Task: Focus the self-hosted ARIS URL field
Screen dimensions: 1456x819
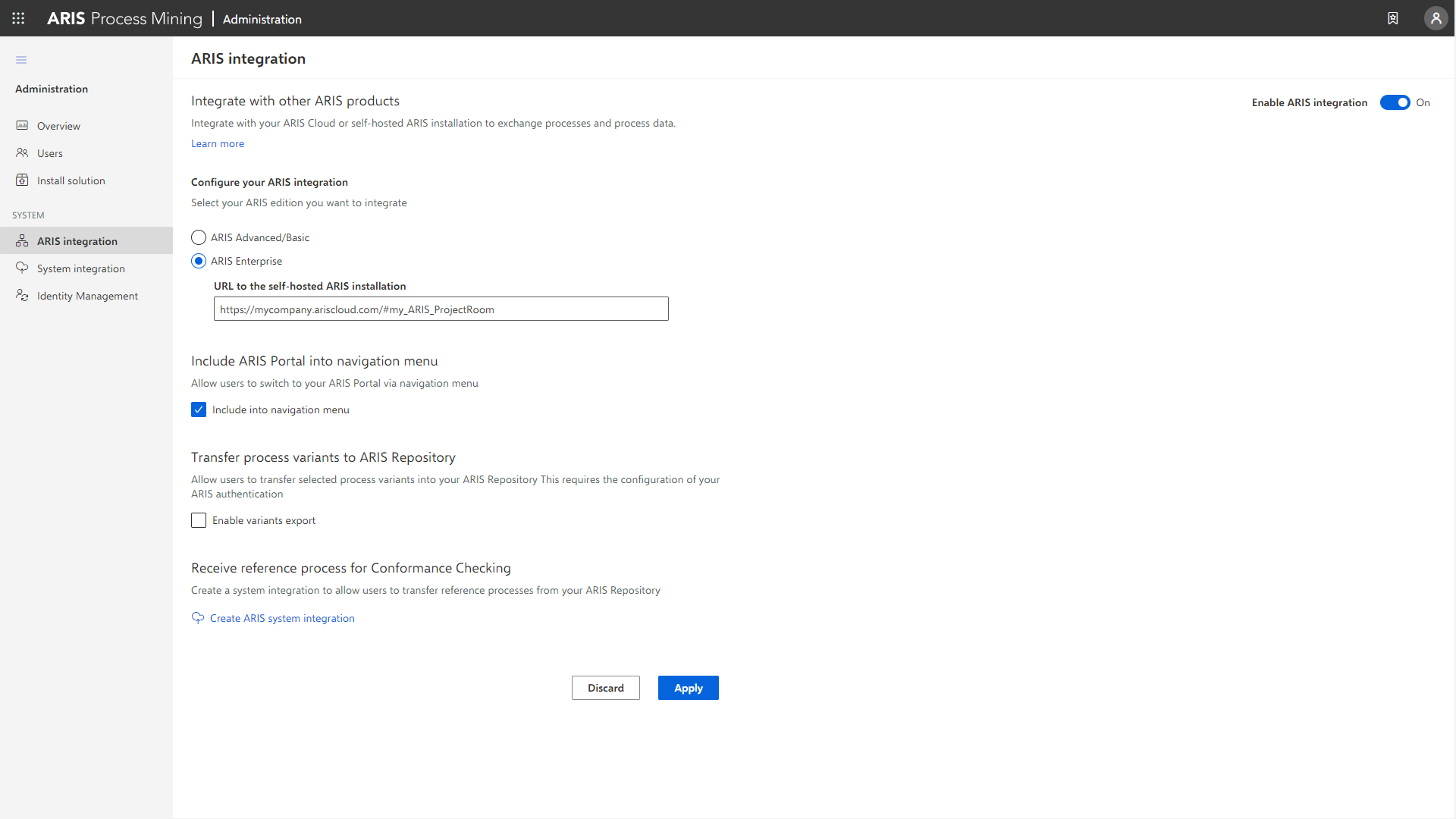Action: pos(441,309)
